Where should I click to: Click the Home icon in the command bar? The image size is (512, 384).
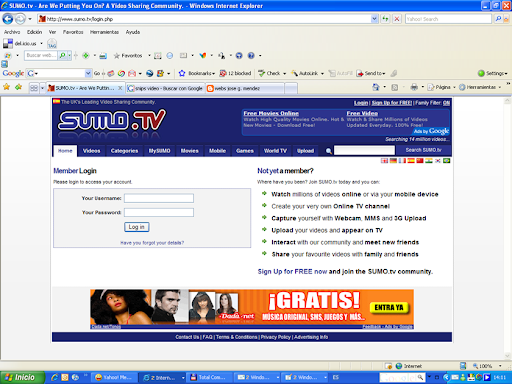(376, 87)
